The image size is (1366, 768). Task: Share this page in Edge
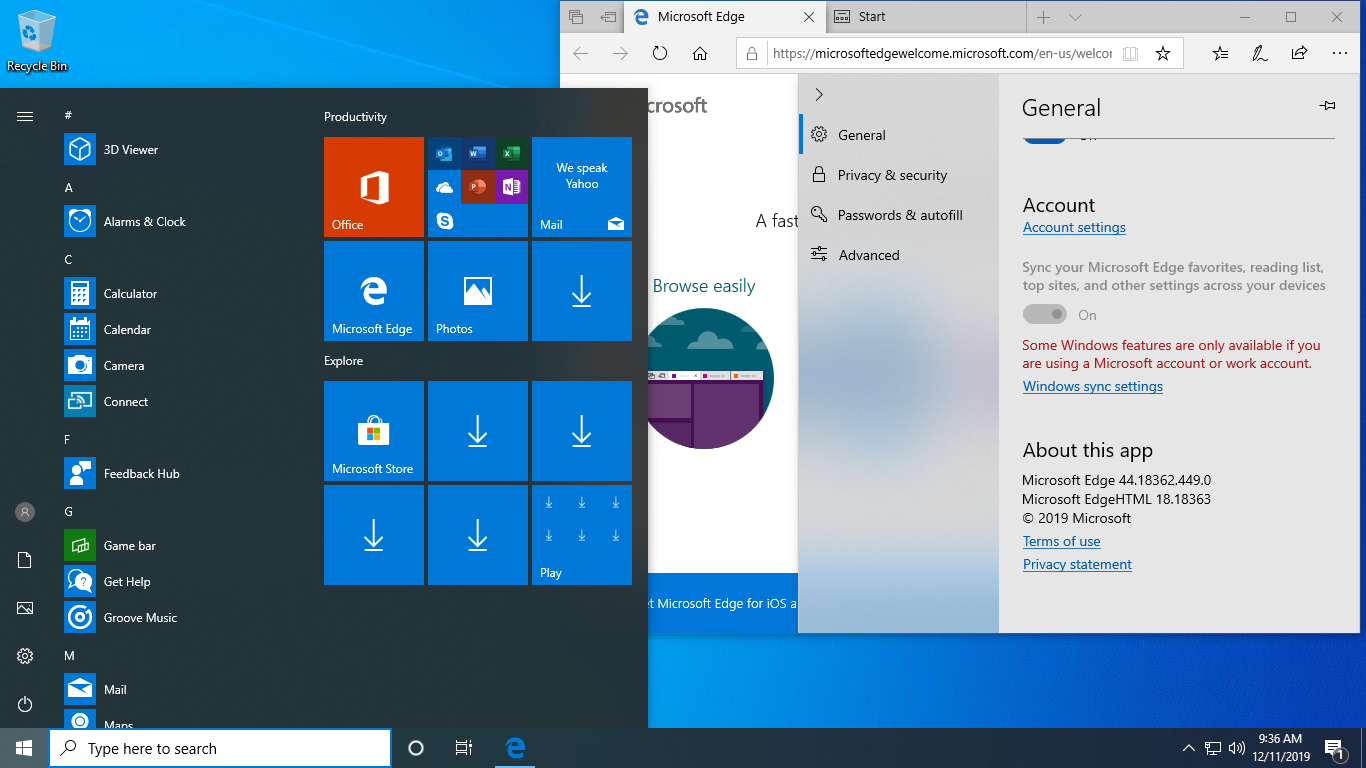pos(1299,53)
